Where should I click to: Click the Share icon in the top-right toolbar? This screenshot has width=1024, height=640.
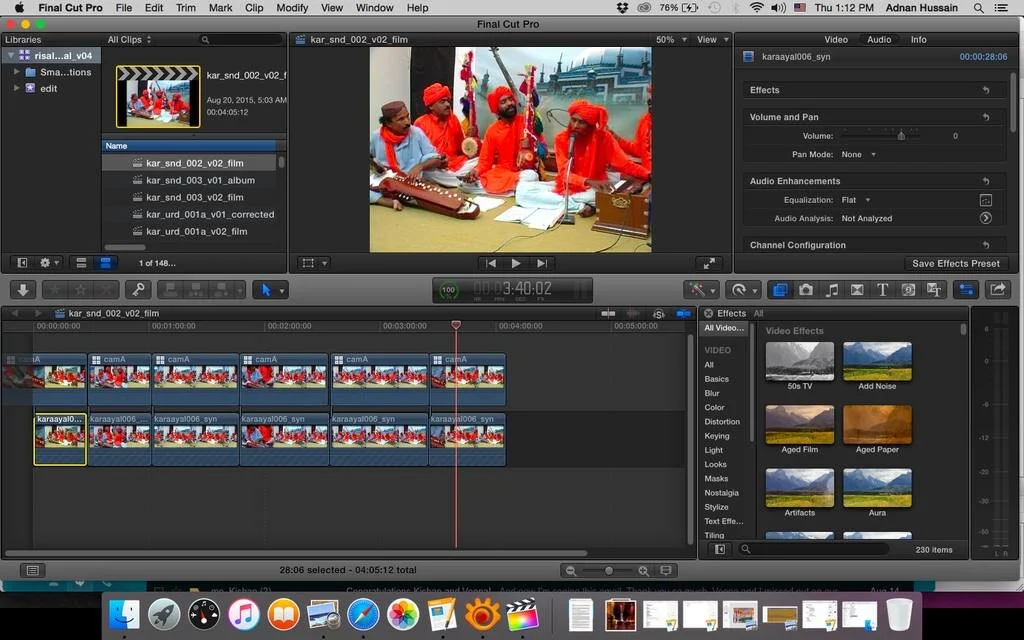pos(996,289)
